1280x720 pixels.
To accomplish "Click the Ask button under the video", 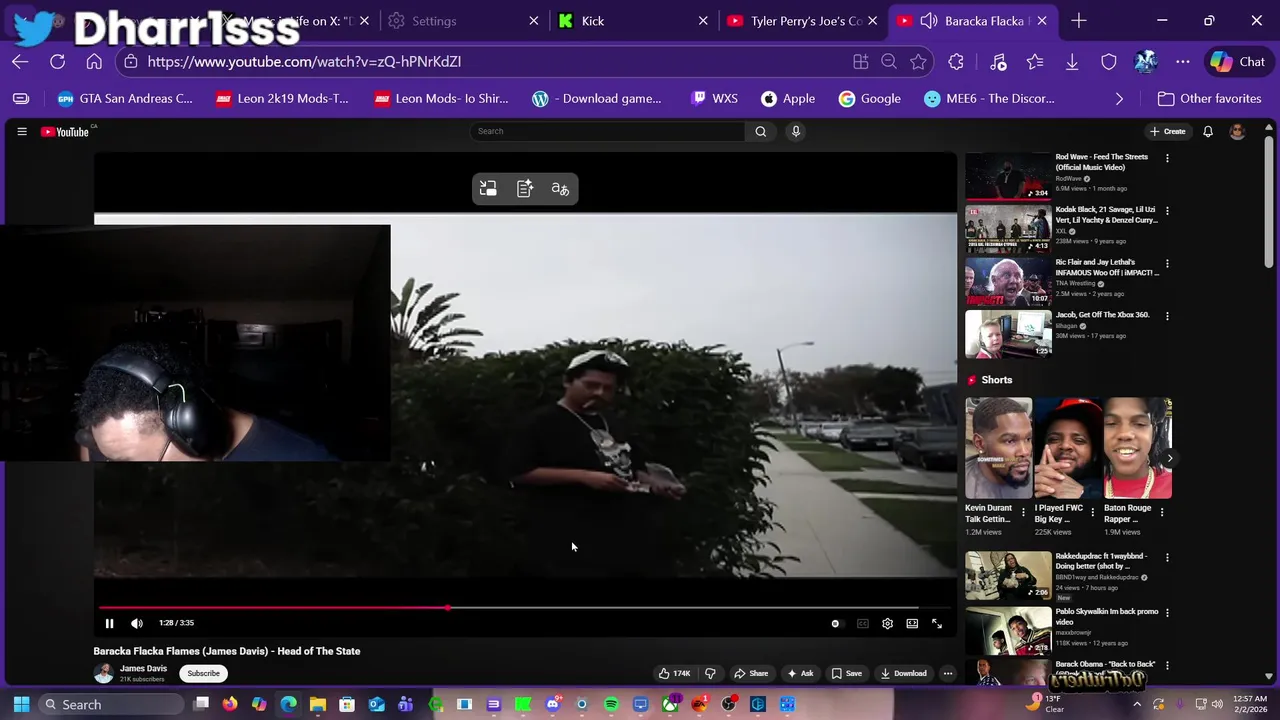I will click(800, 673).
